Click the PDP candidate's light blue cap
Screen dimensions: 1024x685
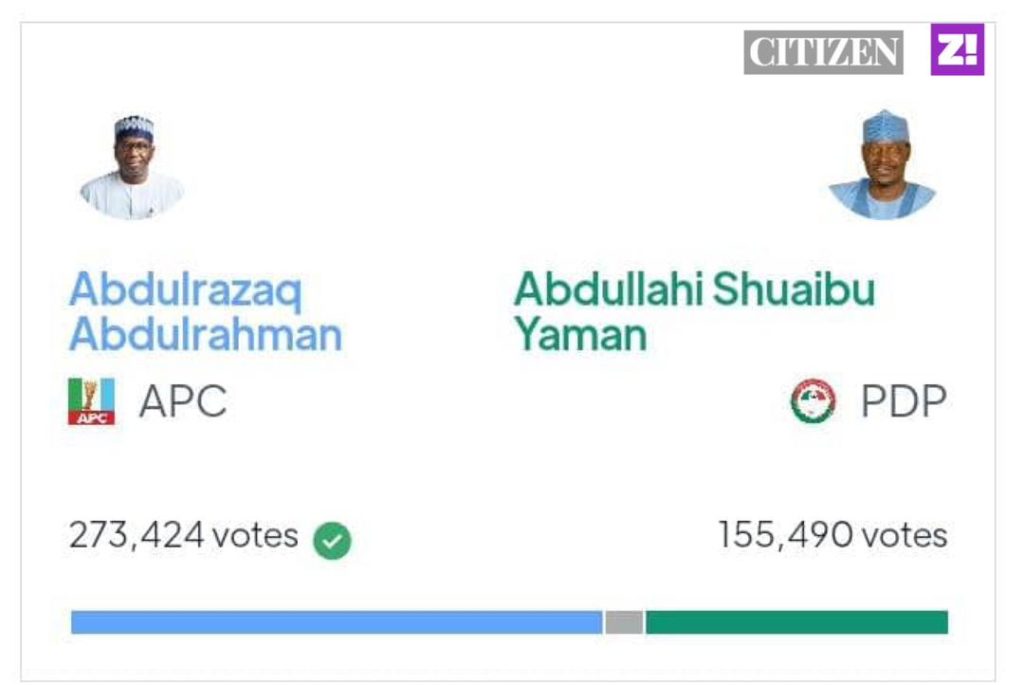pos(884,126)
